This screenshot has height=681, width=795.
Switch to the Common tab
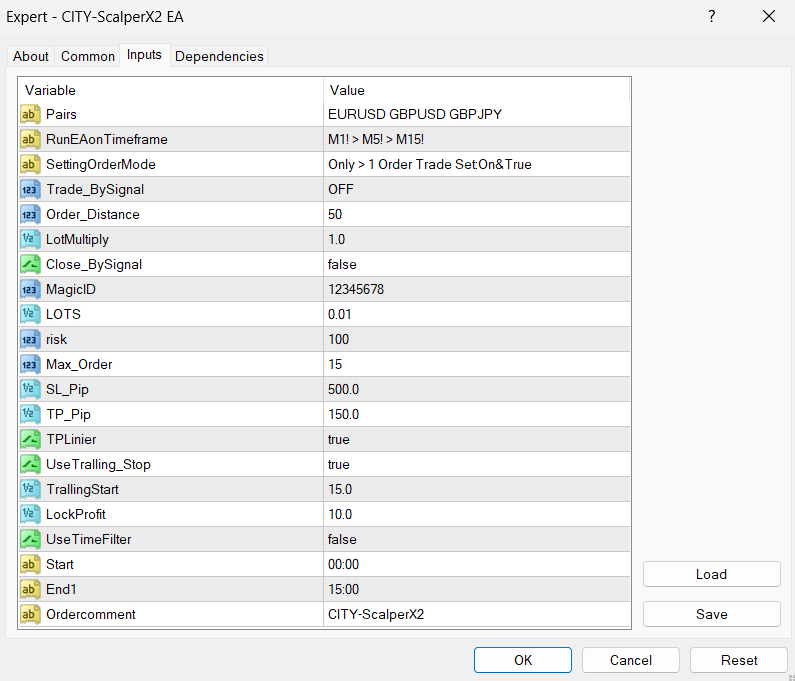point(88,56)
